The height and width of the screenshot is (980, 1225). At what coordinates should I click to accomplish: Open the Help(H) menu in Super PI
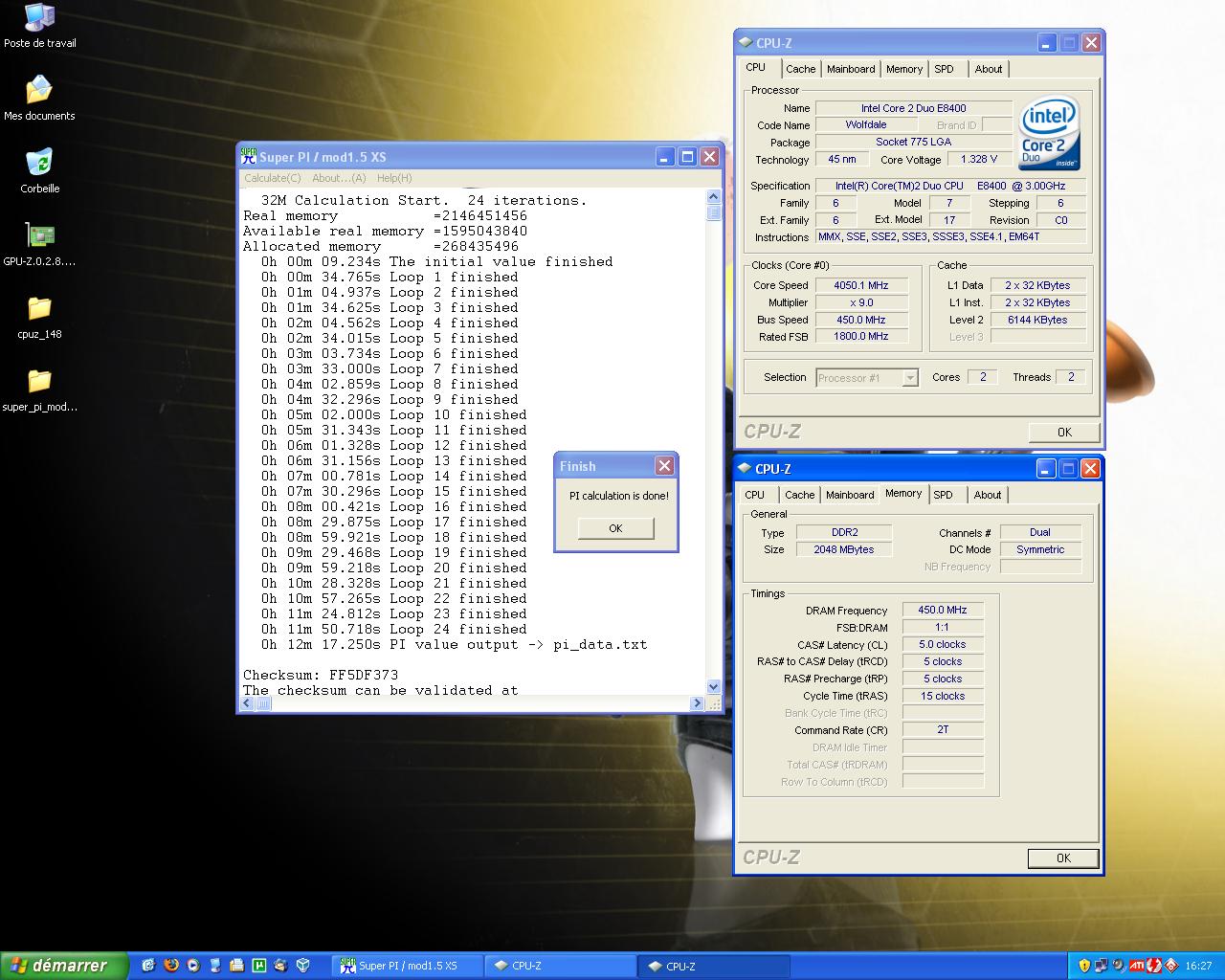click(x=394, y=178)
